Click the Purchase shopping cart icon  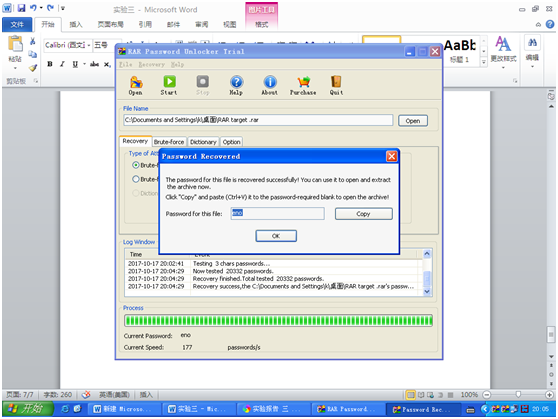tap(303, 85)
